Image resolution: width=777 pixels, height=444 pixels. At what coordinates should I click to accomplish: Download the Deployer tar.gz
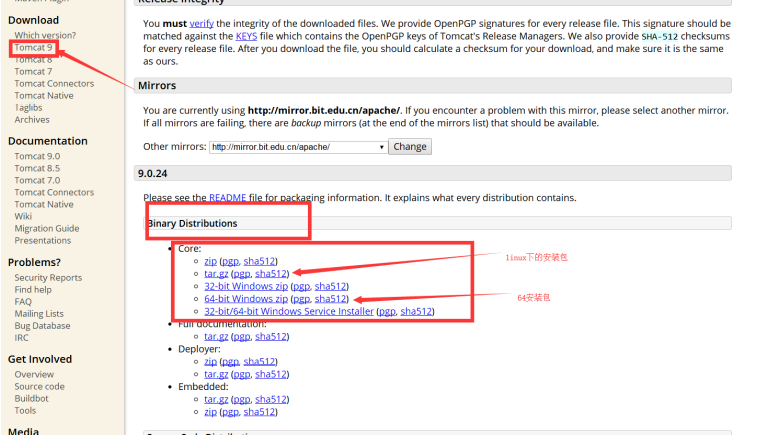coord(216,374)
